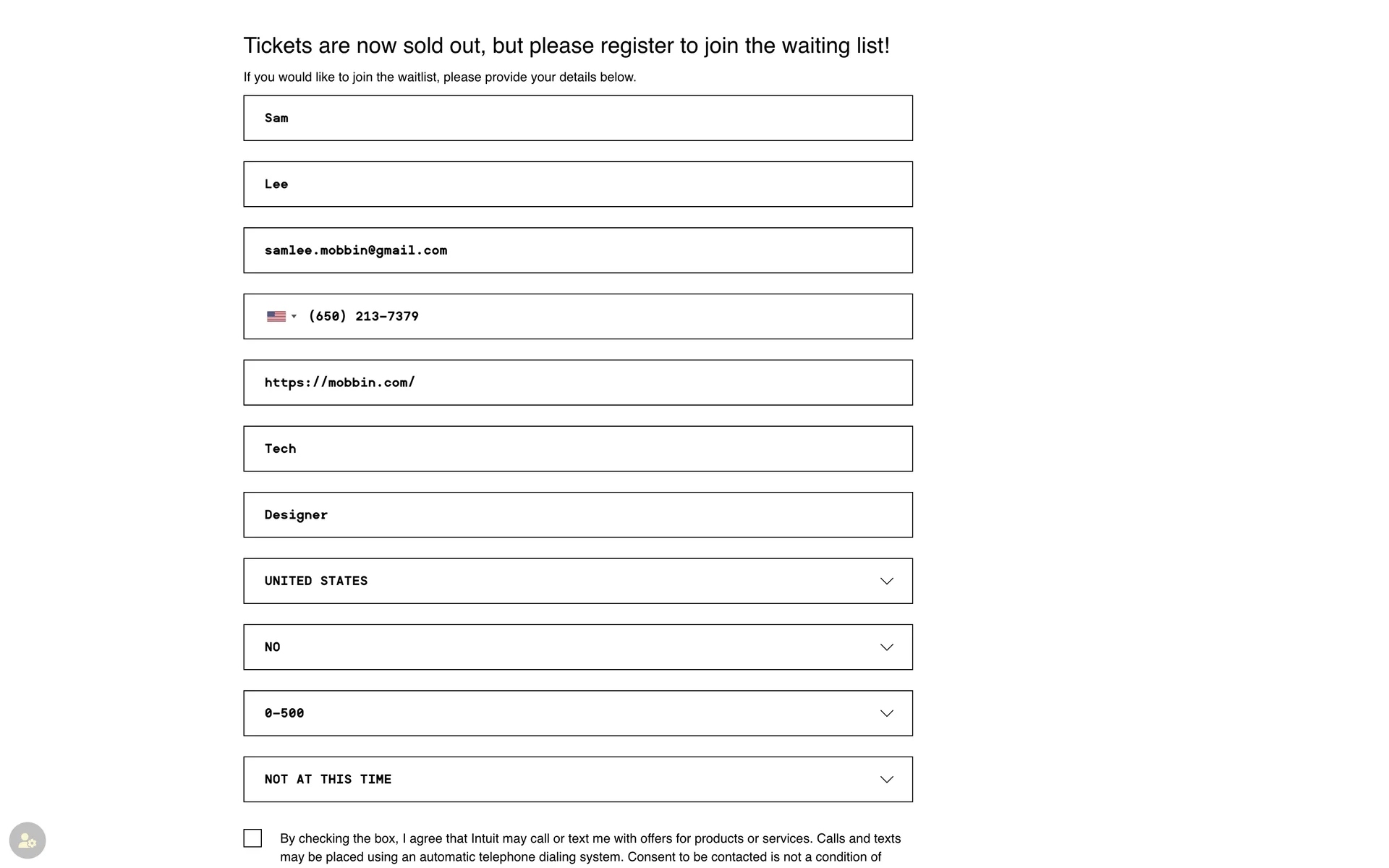Click the first name field containing Sam
Image resolution: width=1389 pixels, height=868 pixels.
click(578, 118)
